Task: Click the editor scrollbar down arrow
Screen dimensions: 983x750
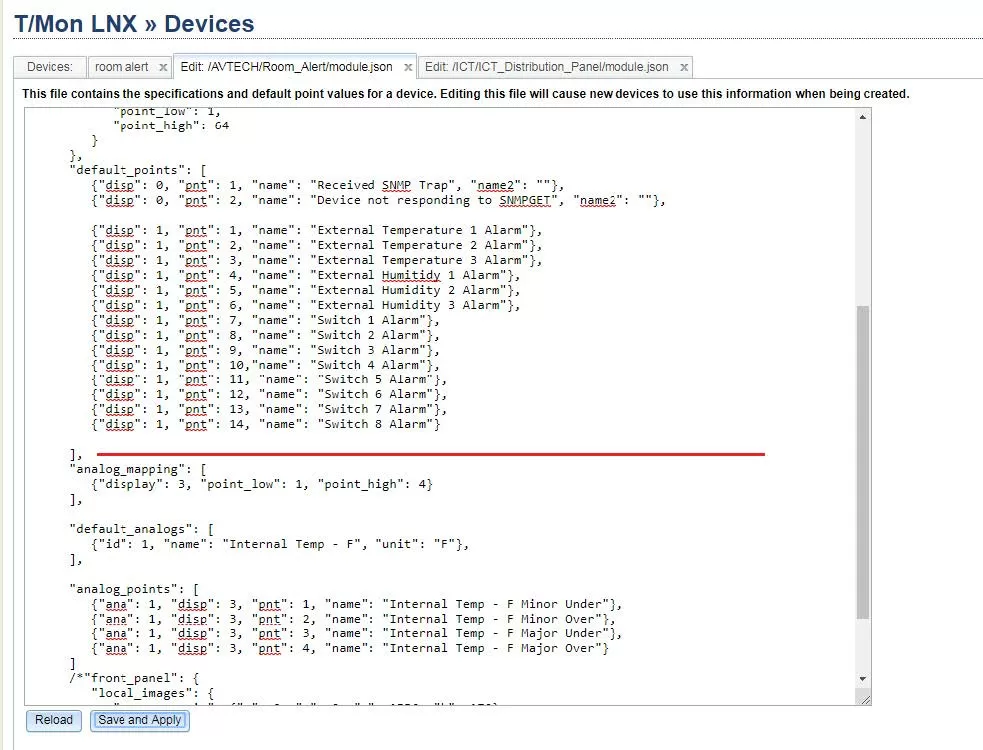Action: click(863, 682)
